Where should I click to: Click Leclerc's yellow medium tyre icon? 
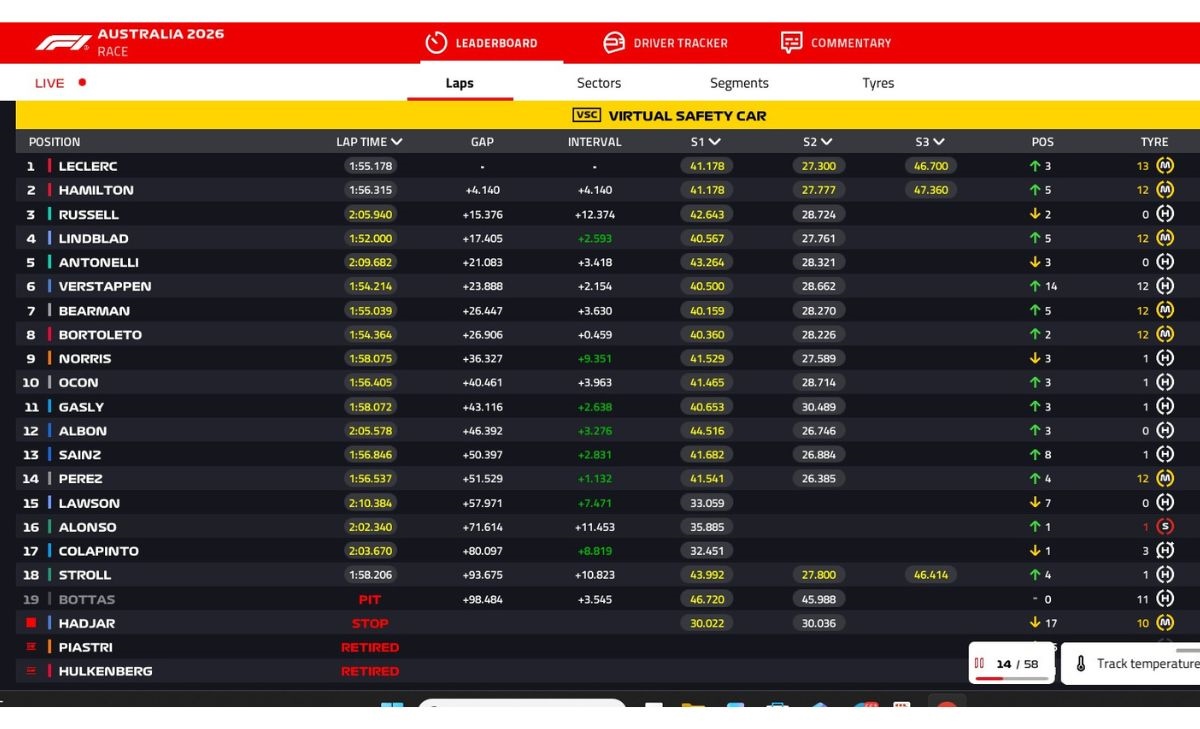1164,166
